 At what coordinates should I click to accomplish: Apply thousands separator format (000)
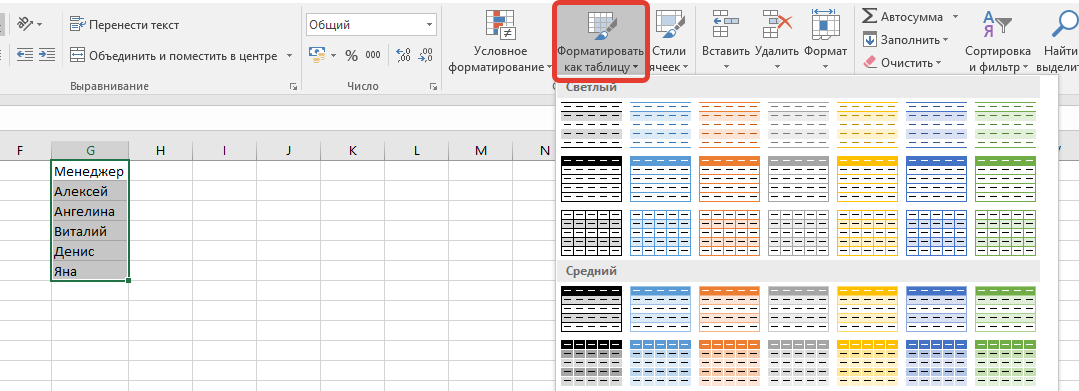tap(373, 56)
